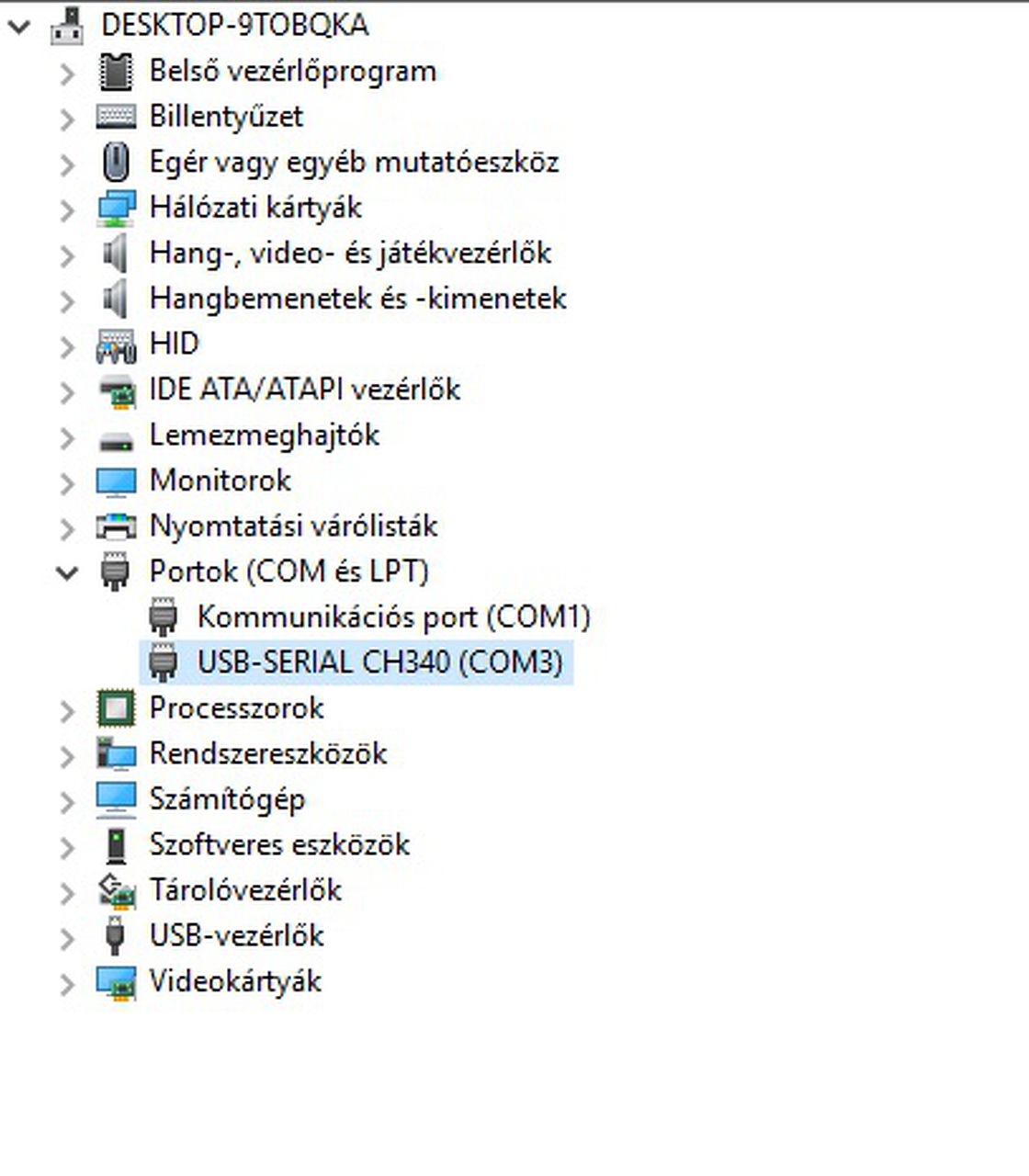Click the Billentyűzet keyboard icon
Image resolution: width=1029 pixels, height=1176 pixels.
(116, 117)
